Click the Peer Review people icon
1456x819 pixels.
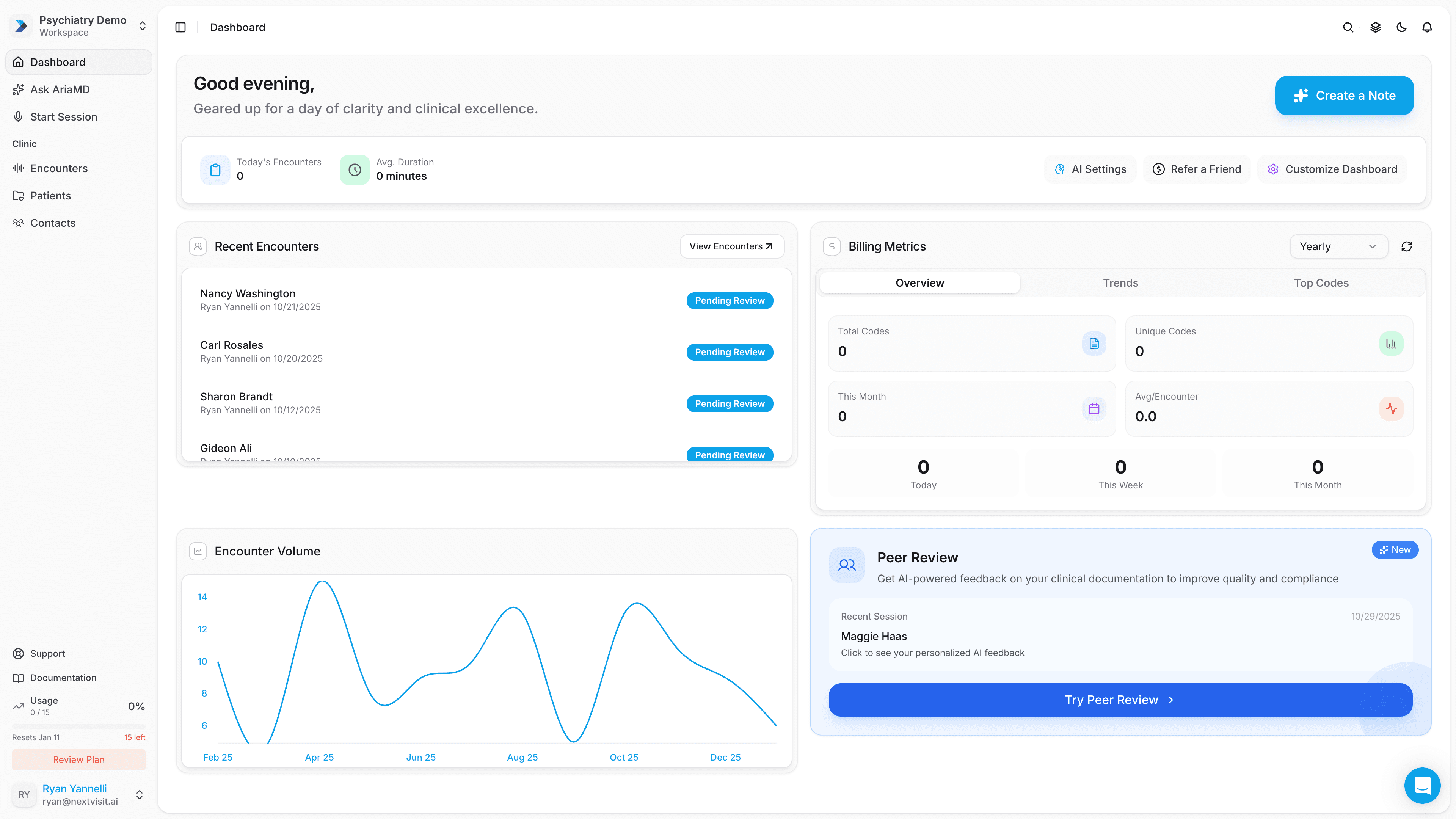[846, 565]
